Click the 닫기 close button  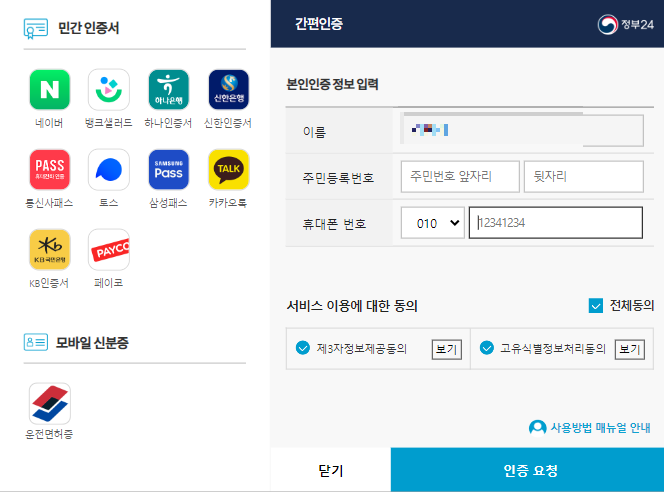click(x=331, y=470)
